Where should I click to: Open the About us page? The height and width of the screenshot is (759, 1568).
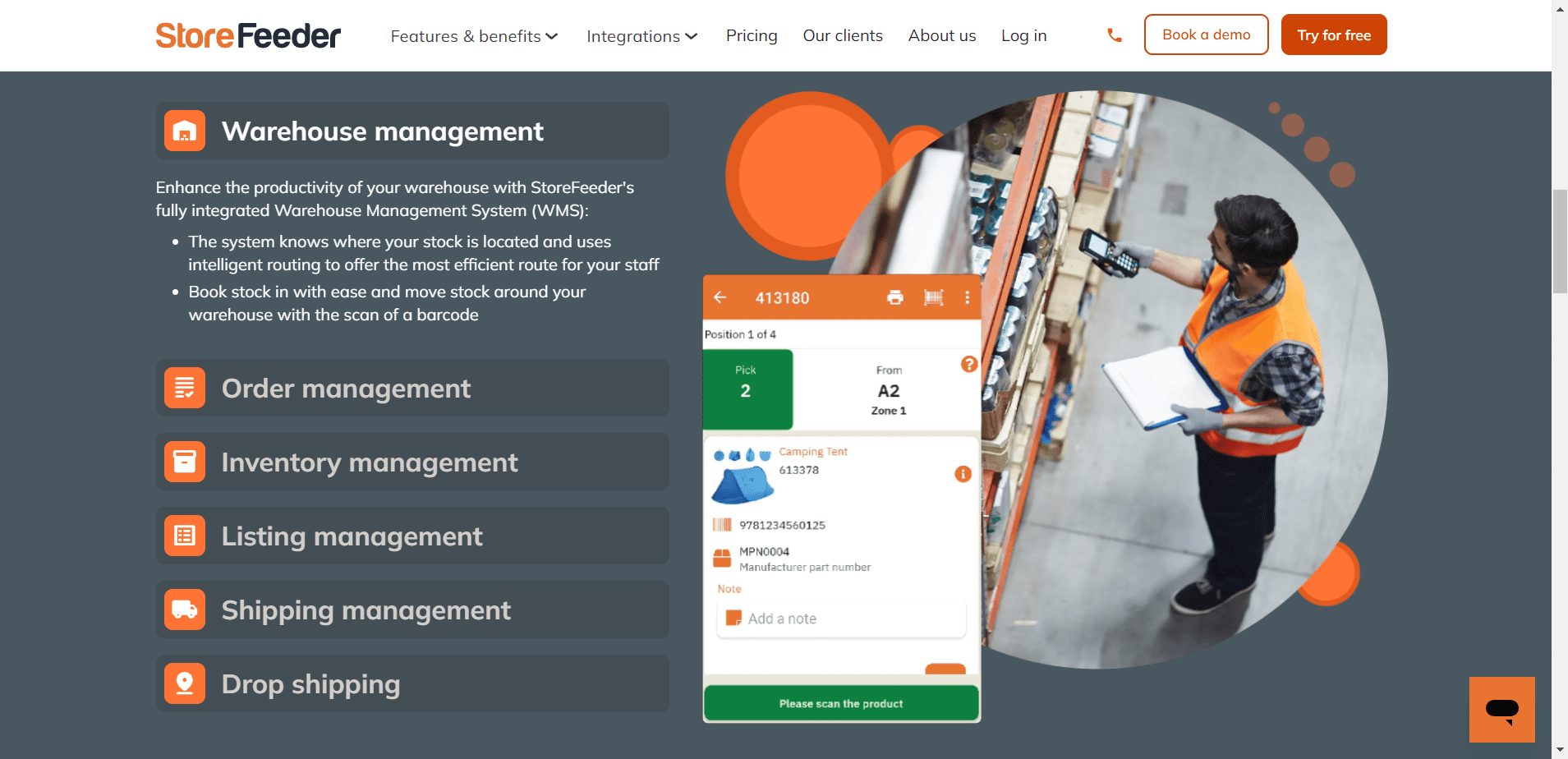tap(942, 35)
